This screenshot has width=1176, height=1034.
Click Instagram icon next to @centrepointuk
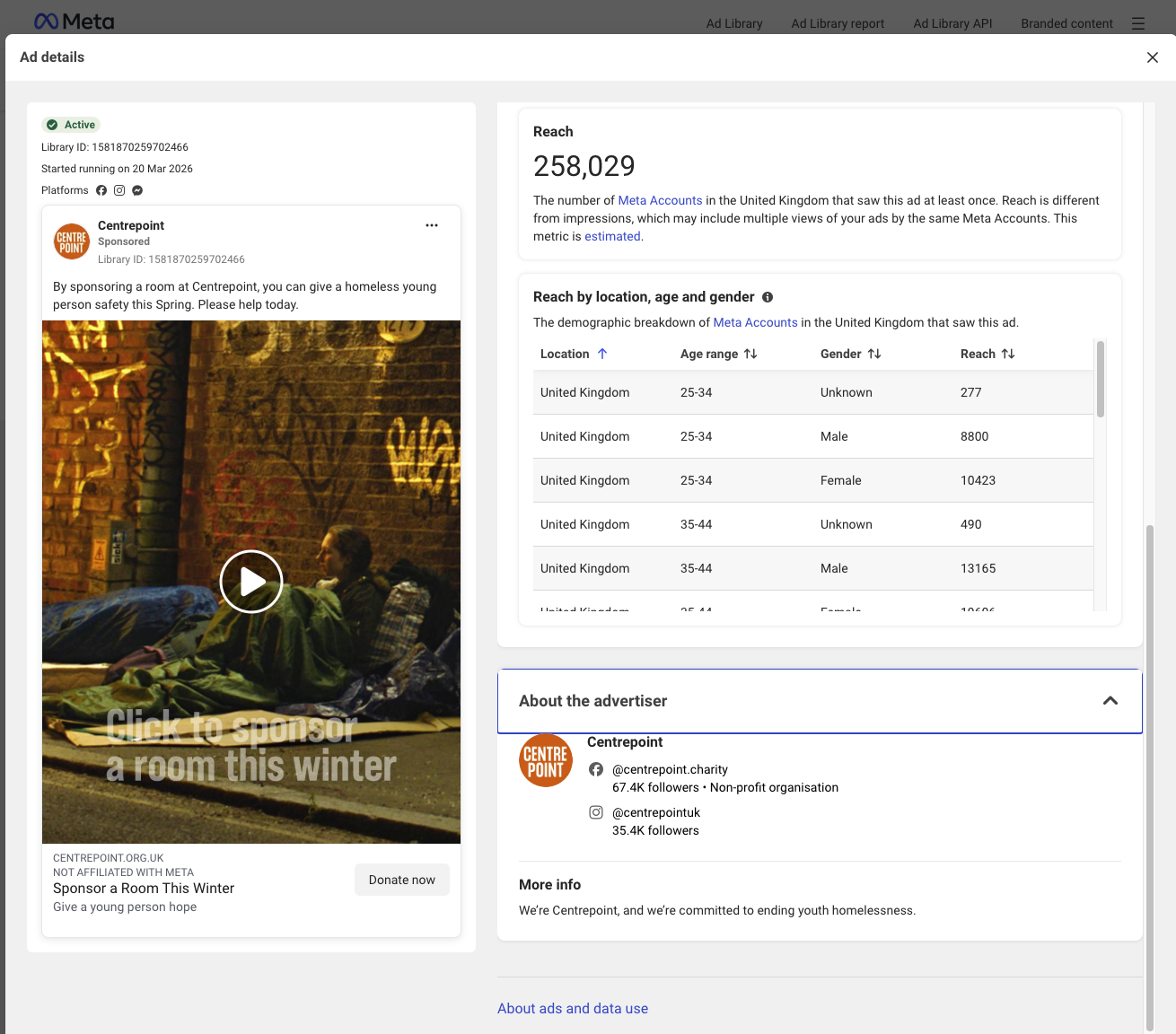(x=596, y=812)
